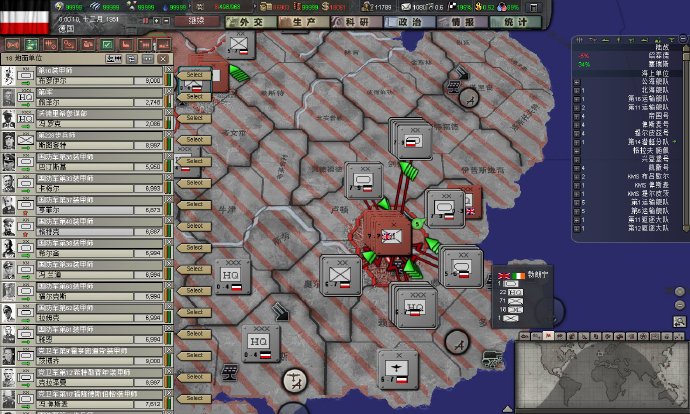Click the 陆战 header in the outliner
The width and height of the screenshot is (690, 414).
[662, 47]
